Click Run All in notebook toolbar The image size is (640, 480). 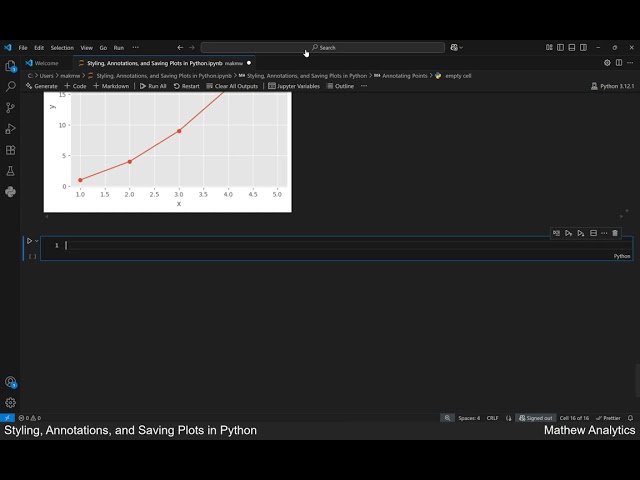pyautogui.click(x=153, y=86)
